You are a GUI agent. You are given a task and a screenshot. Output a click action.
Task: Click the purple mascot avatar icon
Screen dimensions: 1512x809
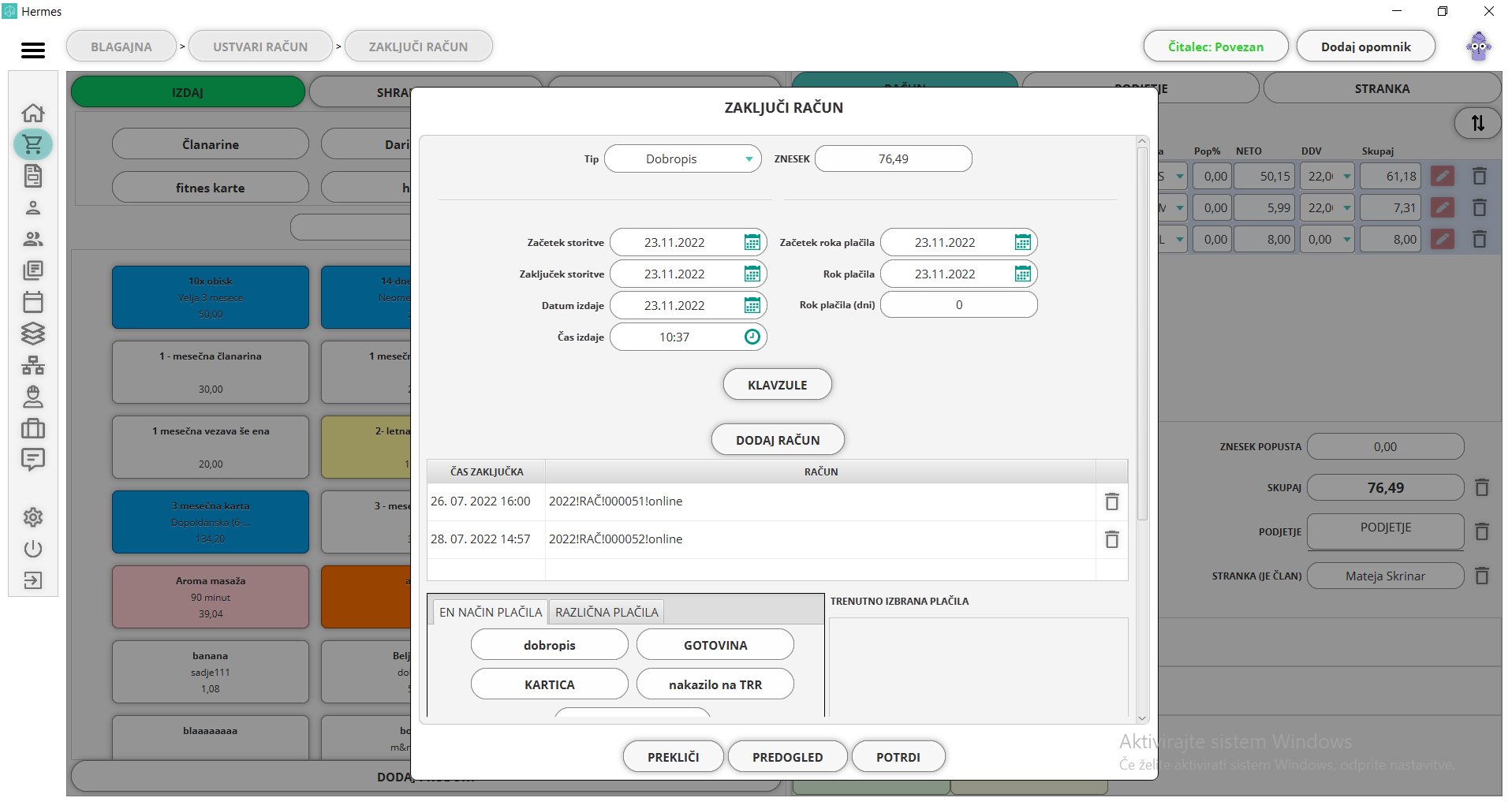(x=1478, y=47)
